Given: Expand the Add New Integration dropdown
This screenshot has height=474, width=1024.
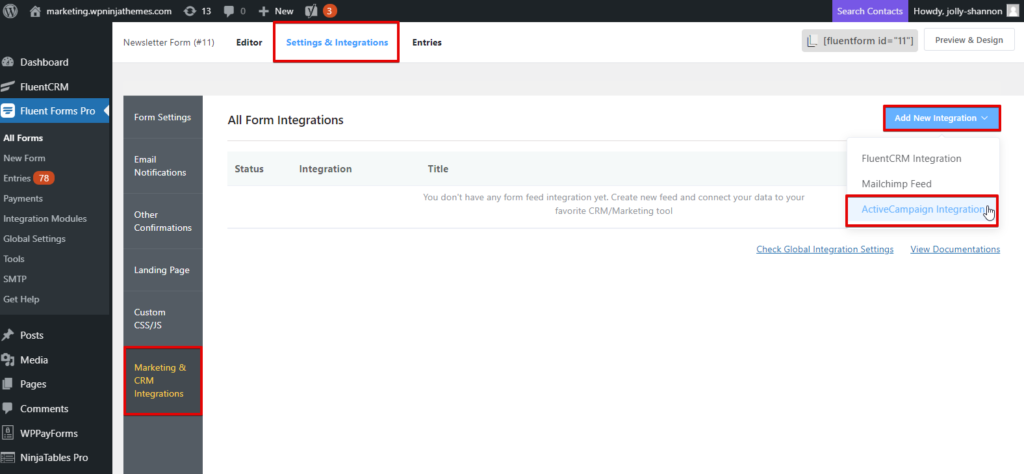Looking at the screenshot, I should point(941,118).
